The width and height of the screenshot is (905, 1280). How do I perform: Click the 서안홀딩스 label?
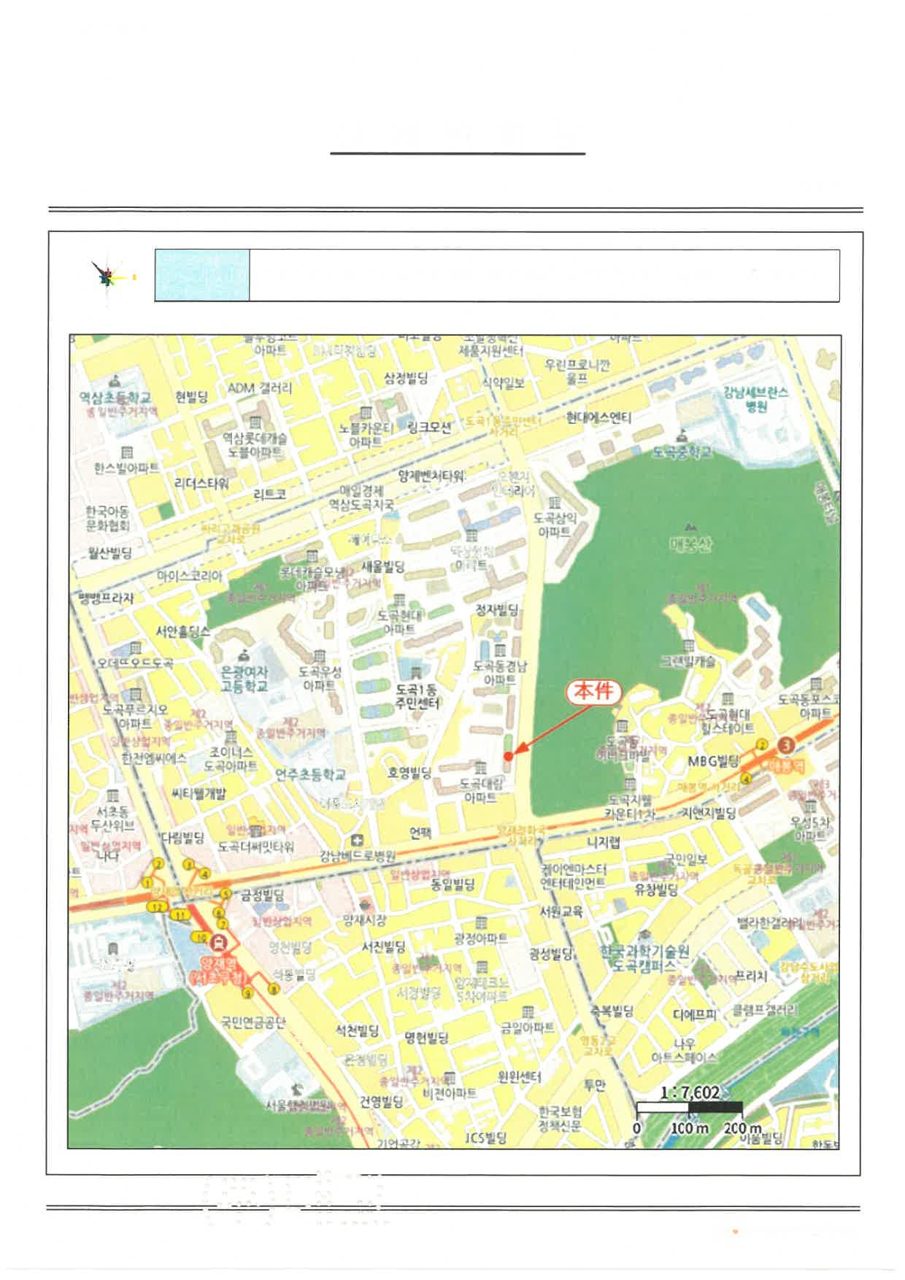click(x=183, y=632)
